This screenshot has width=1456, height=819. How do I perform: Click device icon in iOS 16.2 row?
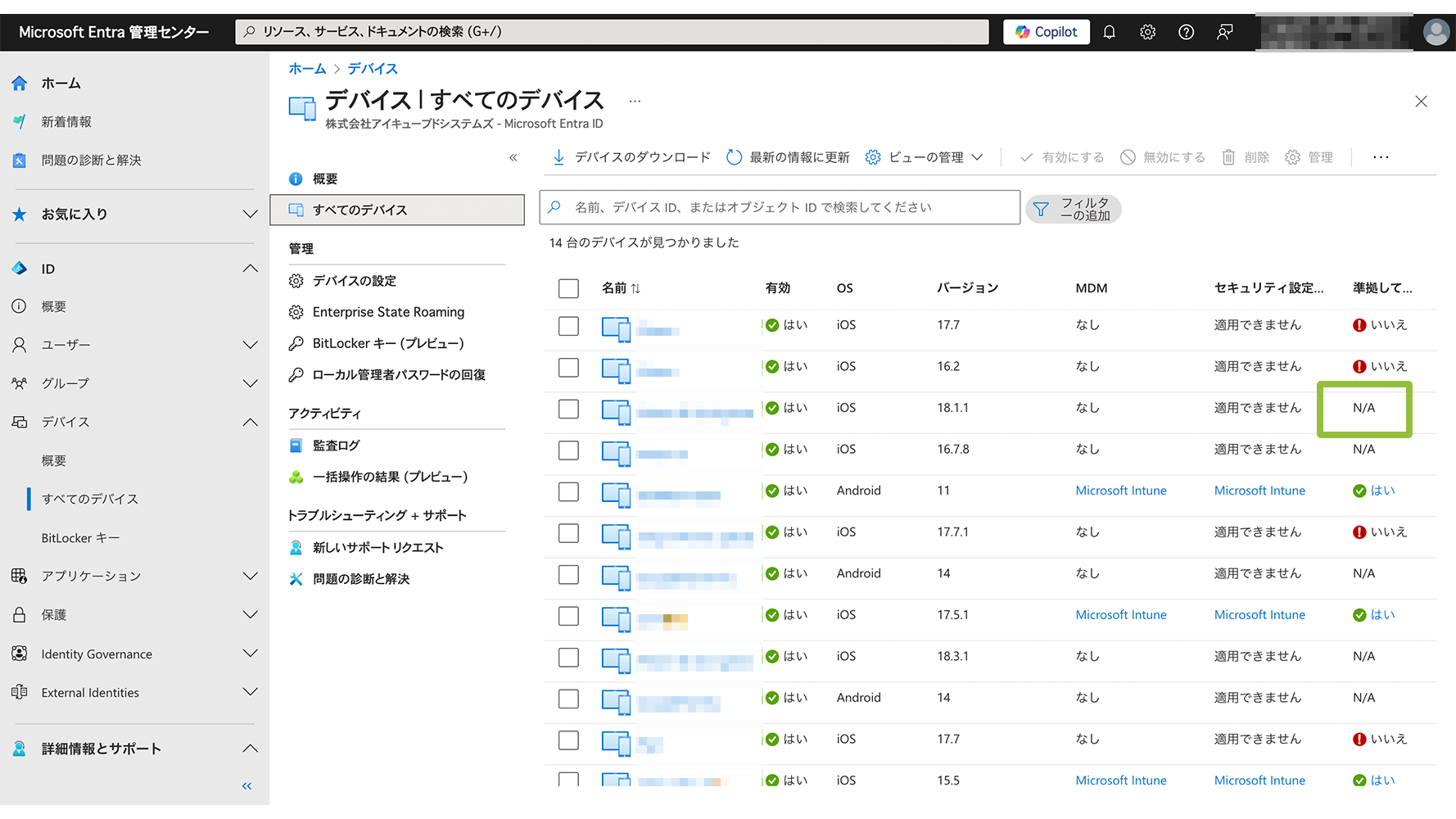coord(616,370)
